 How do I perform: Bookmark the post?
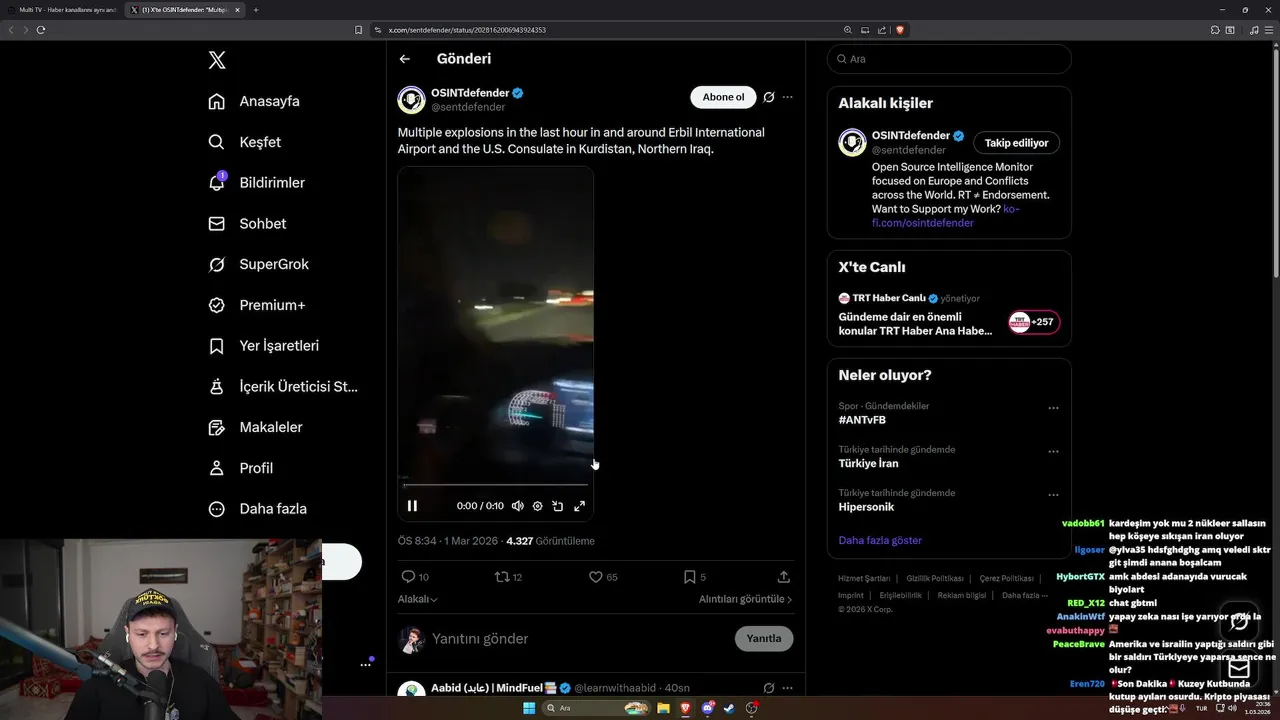(689, 577)
